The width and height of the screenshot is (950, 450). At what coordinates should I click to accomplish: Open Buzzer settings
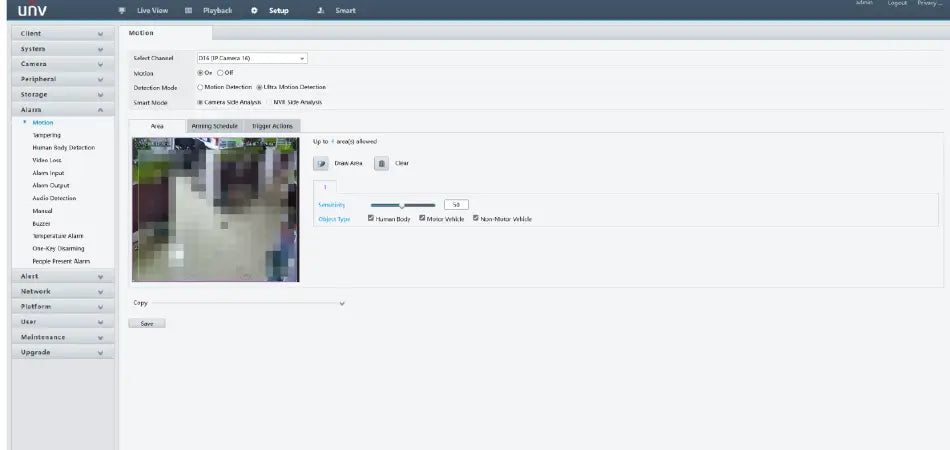click(41, 223)
